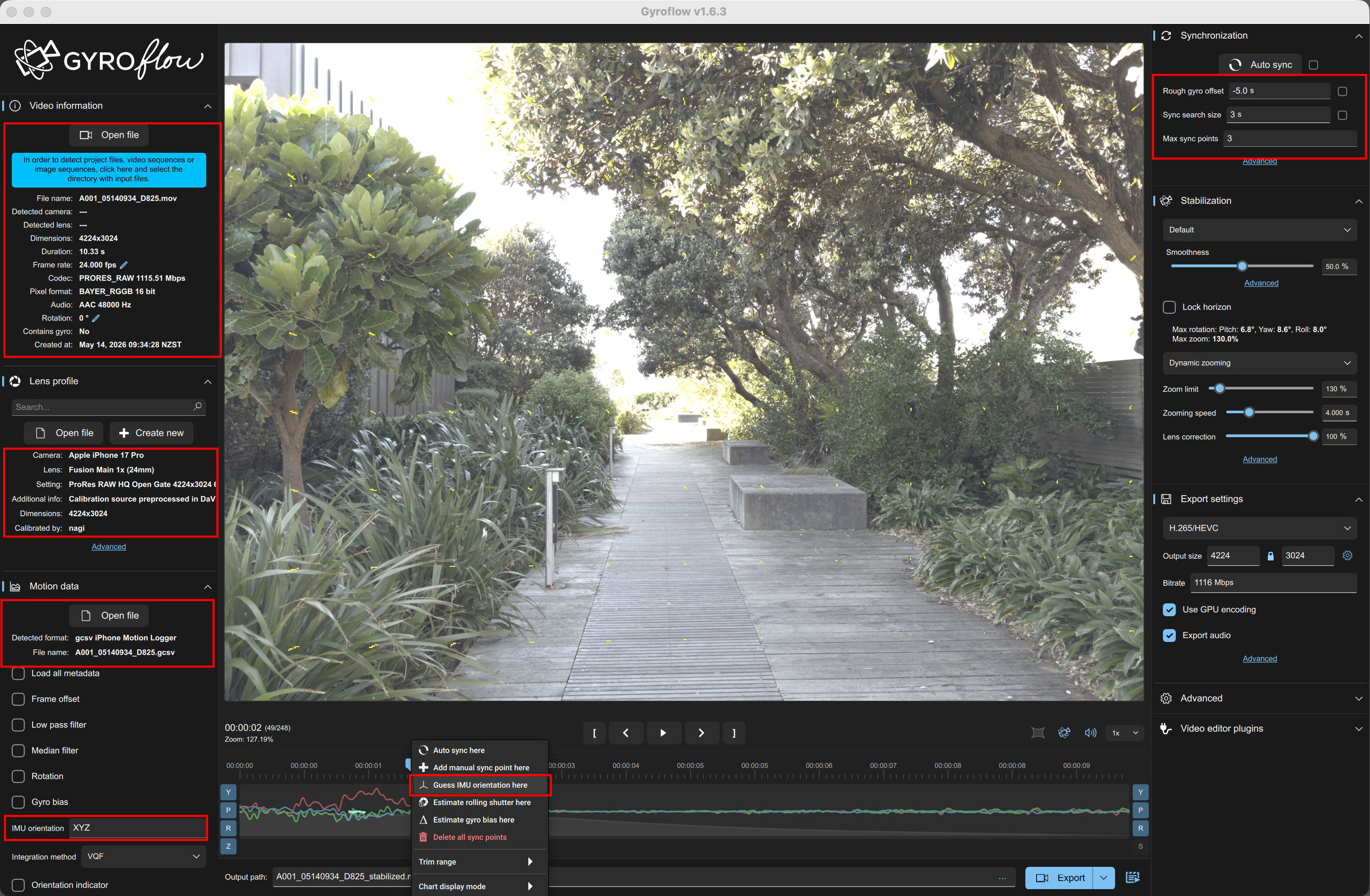Viewport: 1370px width, 896px height.
Task: Set trim end with ] button
Action: tap(734, 733)
